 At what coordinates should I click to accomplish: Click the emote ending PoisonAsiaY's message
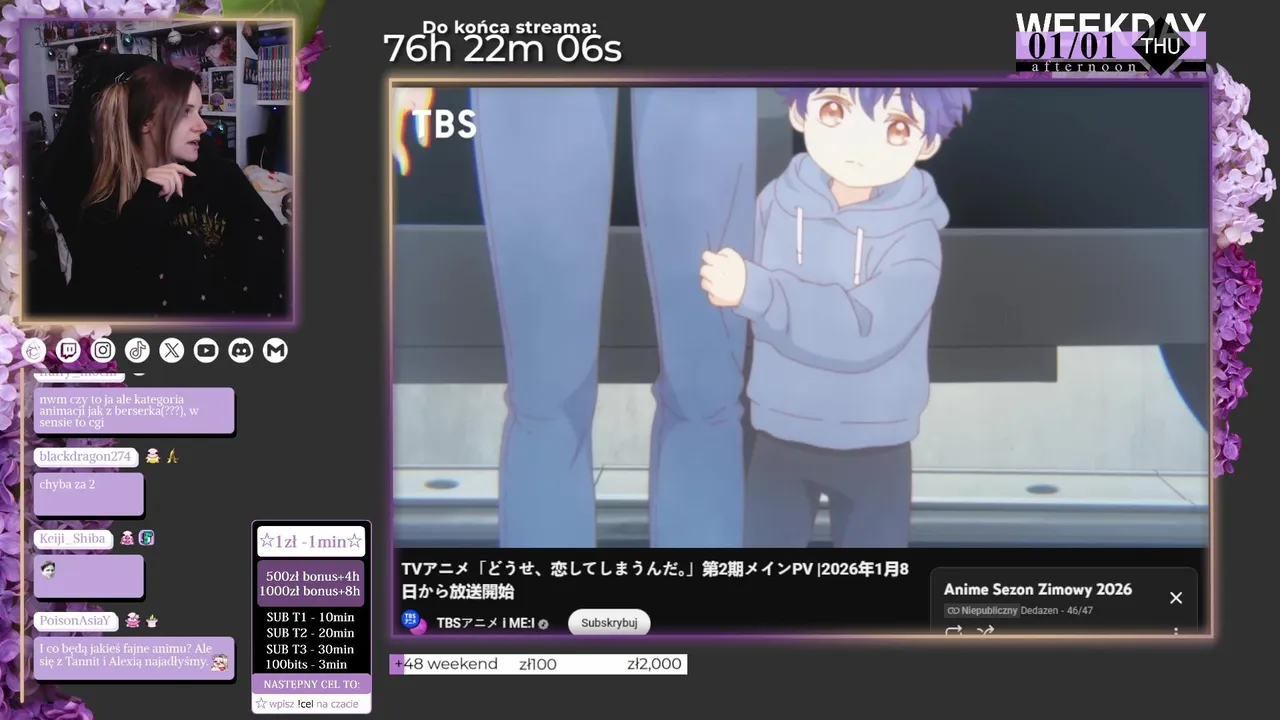pyautogui.click(x=220, y=662)
